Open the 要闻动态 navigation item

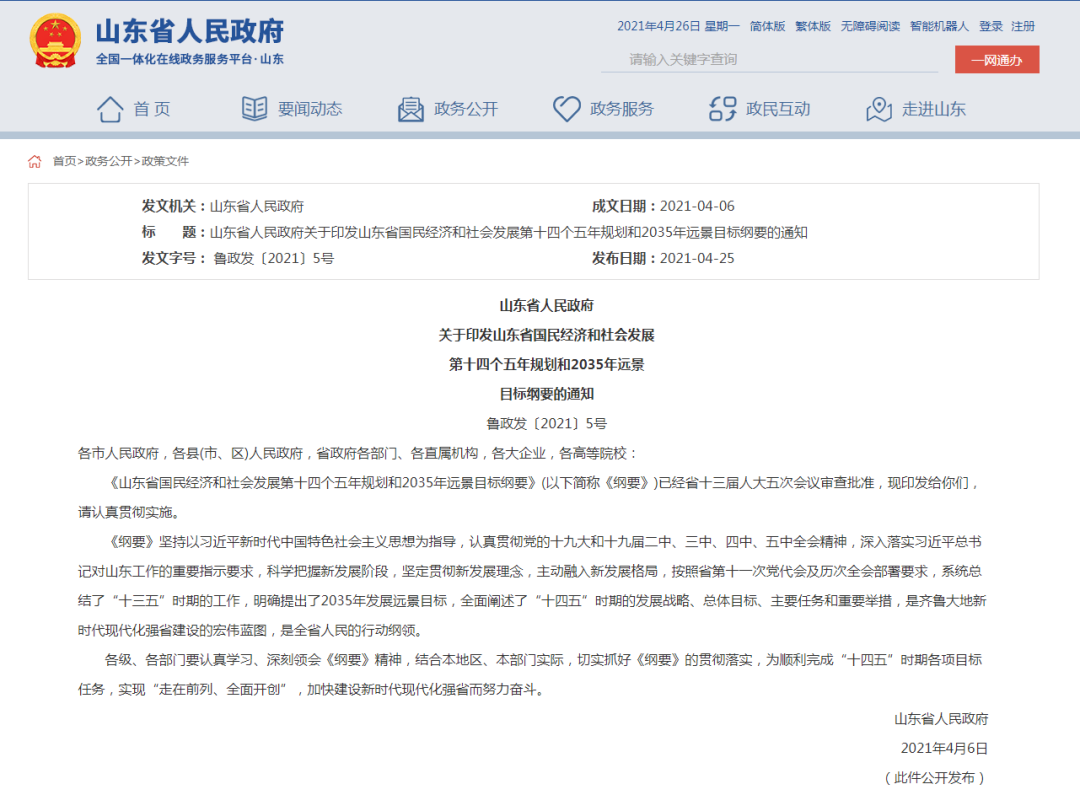pos(310,109)
